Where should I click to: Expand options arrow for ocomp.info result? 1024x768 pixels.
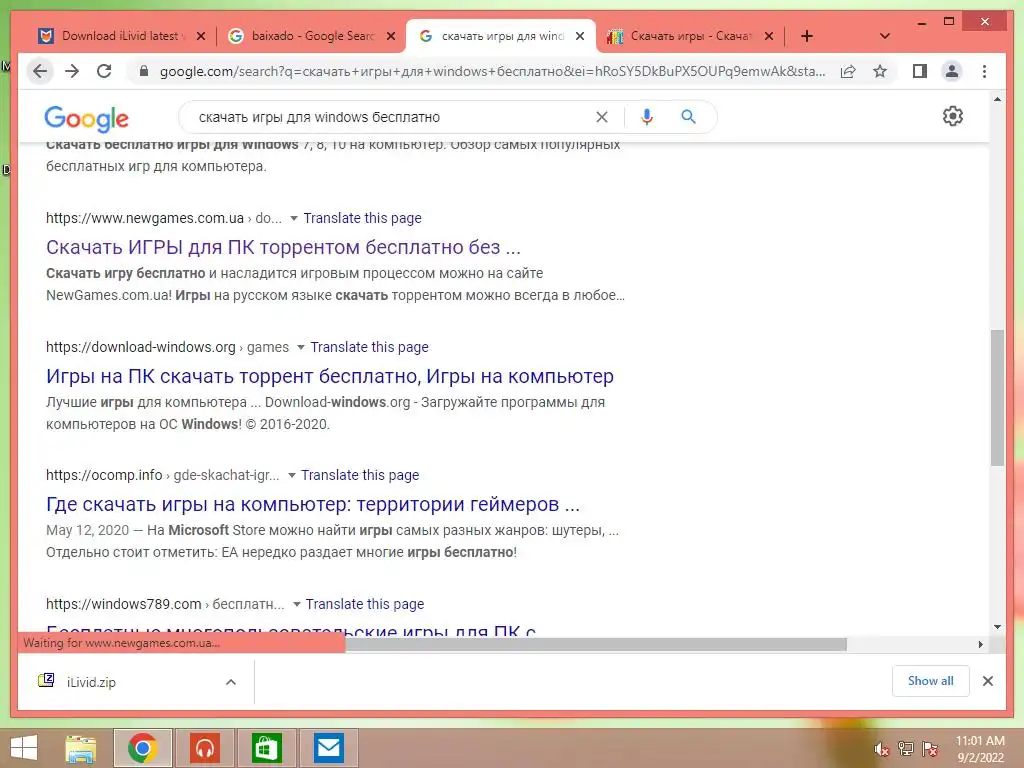pyautogui.click(x=292, y=475)
